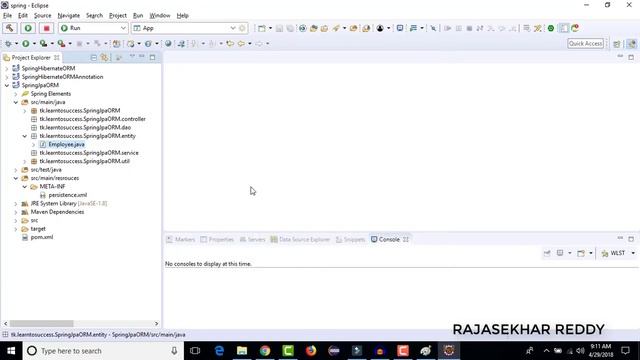
Task: Switch to the Markers tab
Action: 181,240
